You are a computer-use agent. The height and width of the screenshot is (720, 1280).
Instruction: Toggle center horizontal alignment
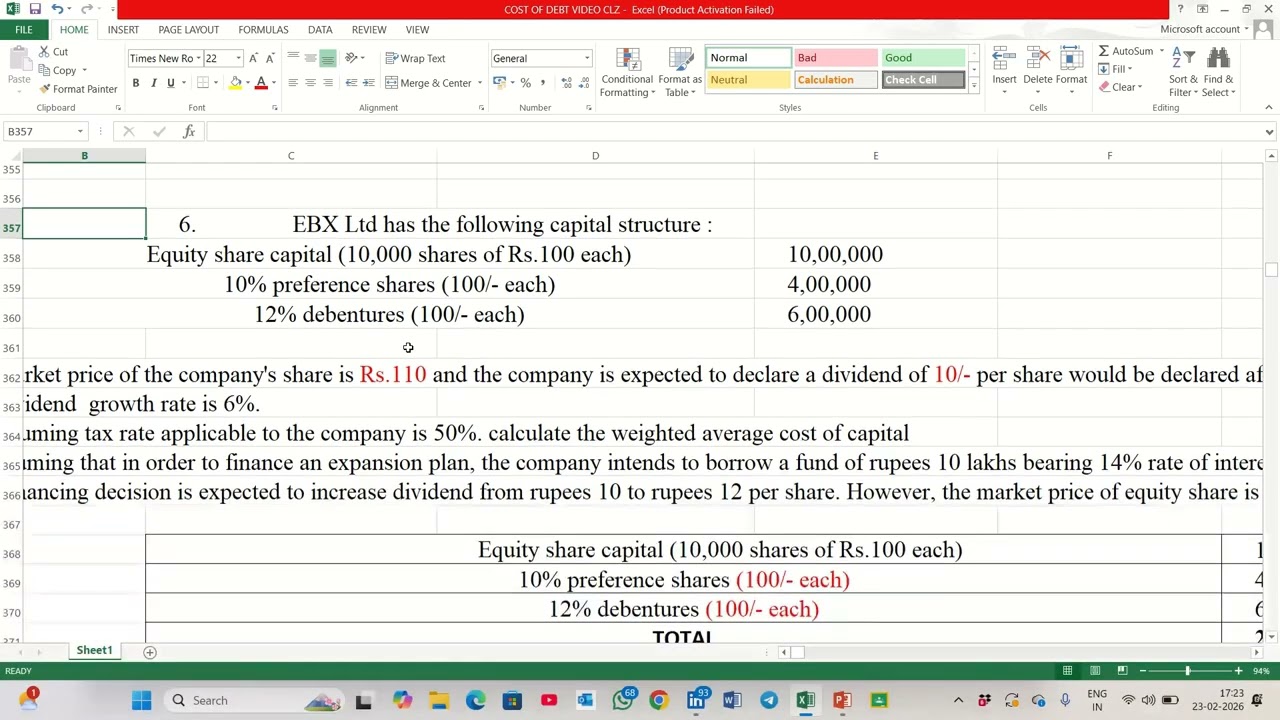(x=310, y=83)
